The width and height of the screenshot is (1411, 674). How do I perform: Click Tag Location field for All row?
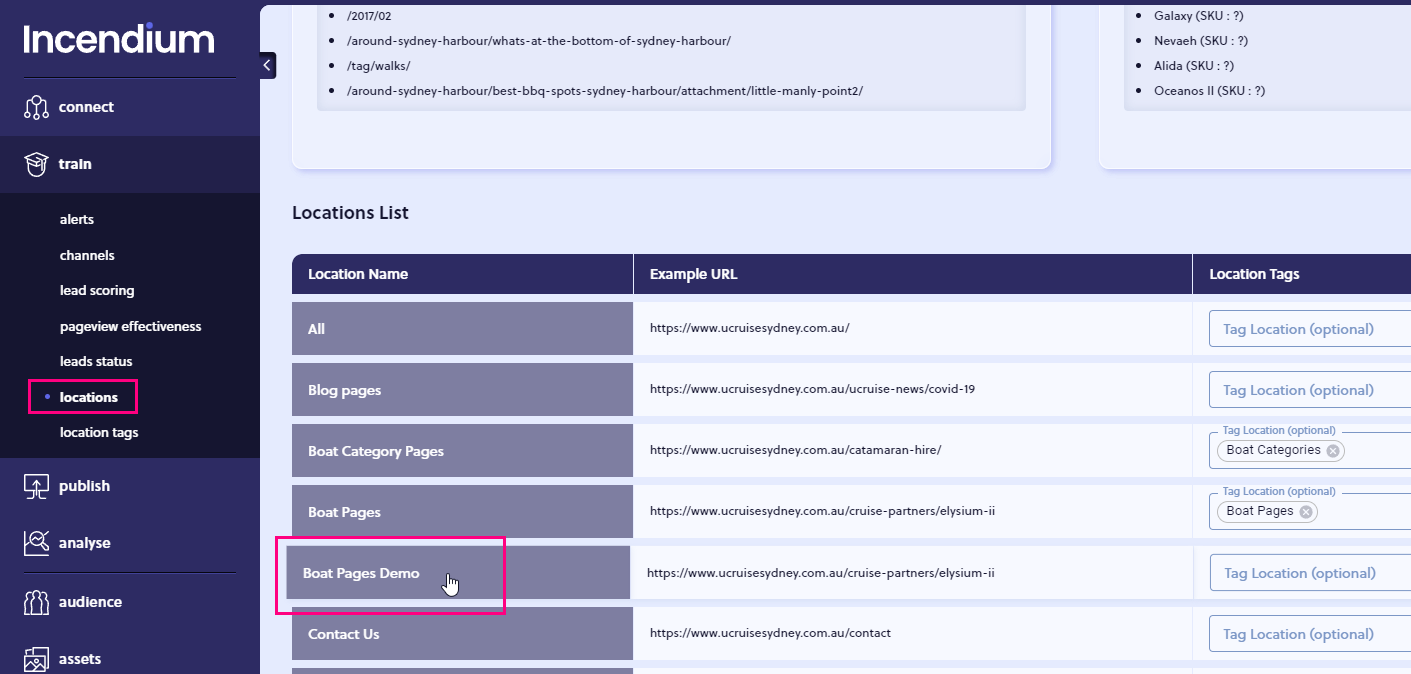pos(1310,329)
